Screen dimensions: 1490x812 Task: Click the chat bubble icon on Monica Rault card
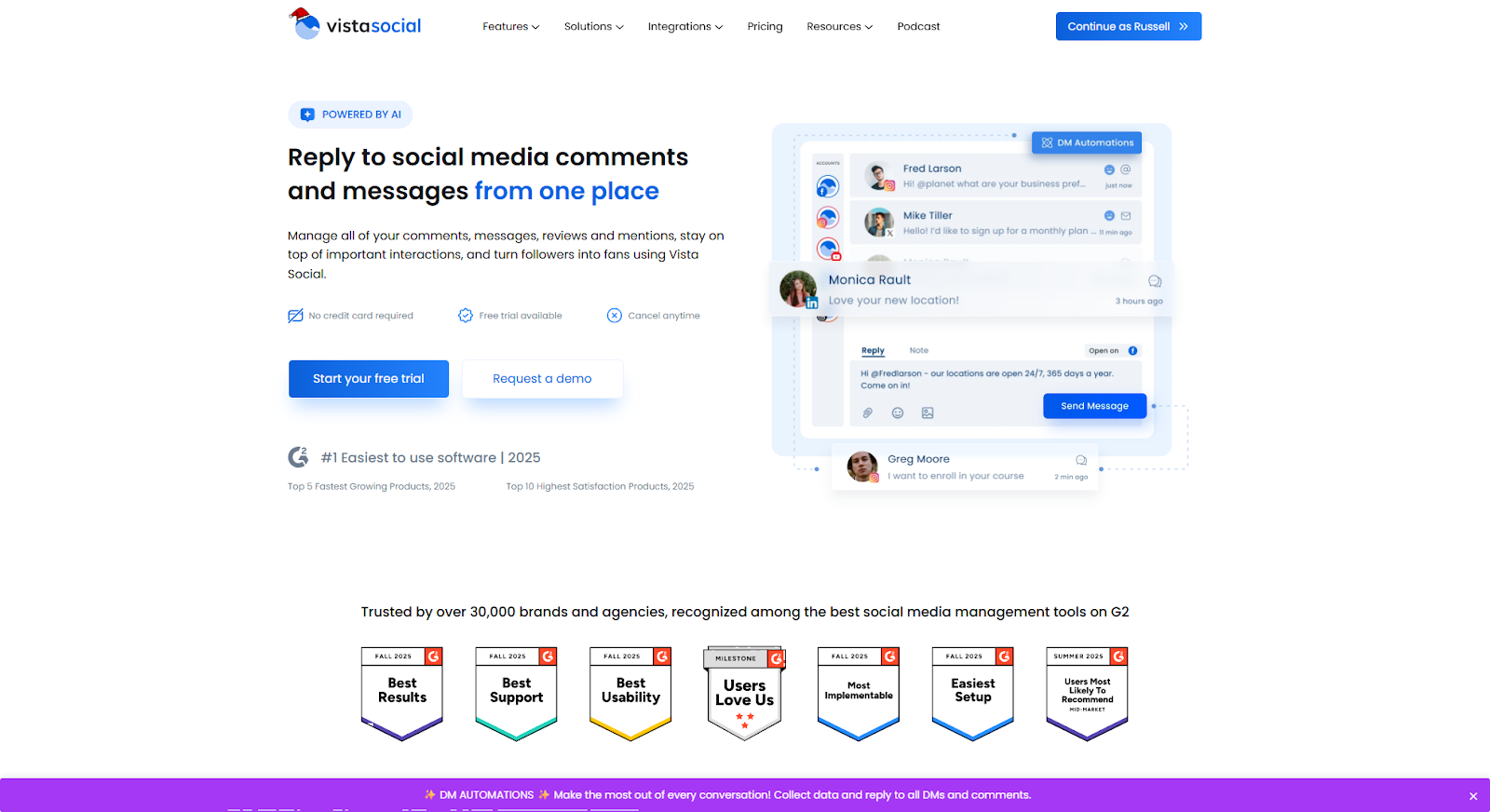coord(1155,281)
